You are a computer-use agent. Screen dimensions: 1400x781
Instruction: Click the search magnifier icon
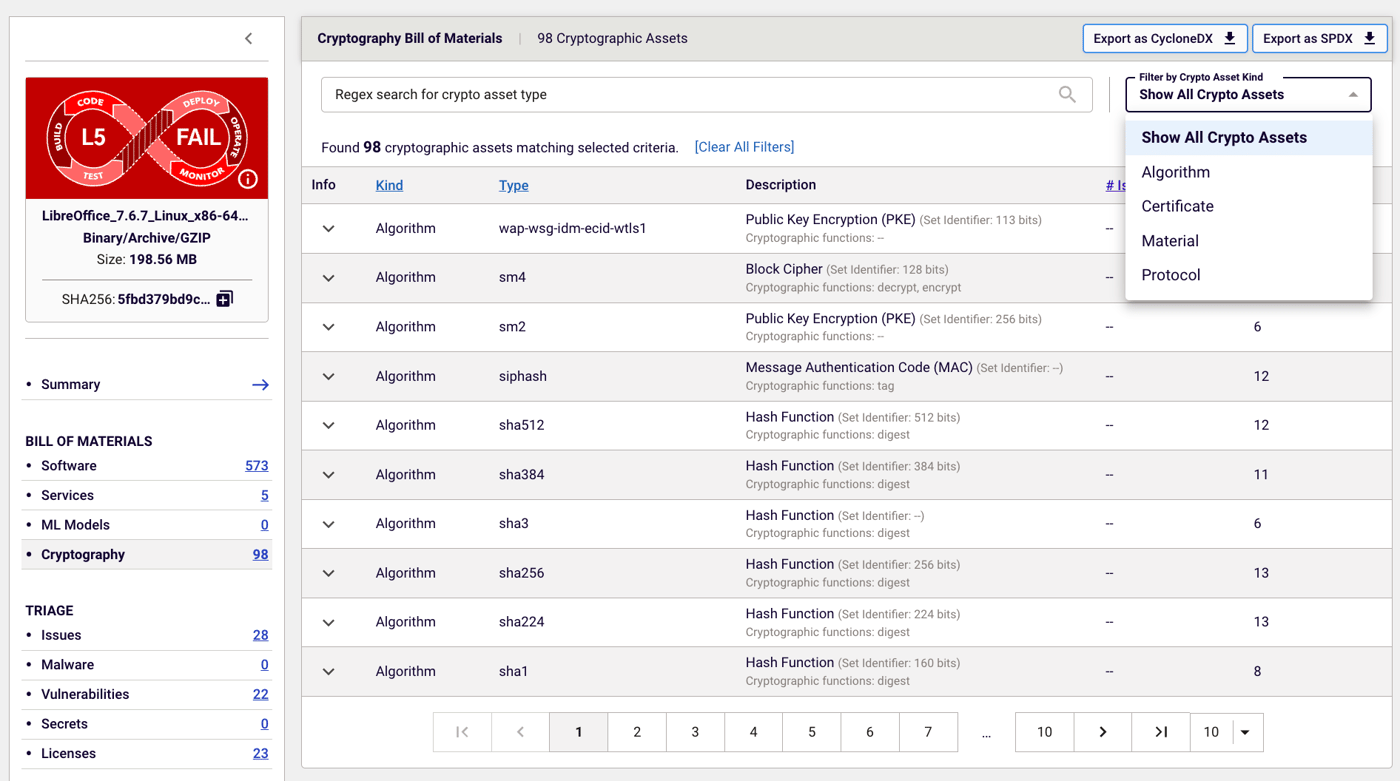(x=1067, y=95)
